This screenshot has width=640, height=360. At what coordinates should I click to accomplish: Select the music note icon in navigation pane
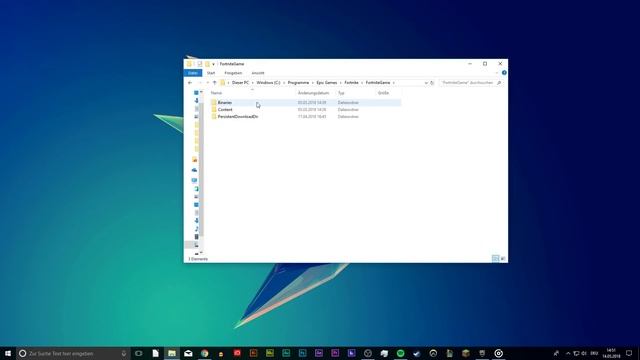[x=196, y=229]
